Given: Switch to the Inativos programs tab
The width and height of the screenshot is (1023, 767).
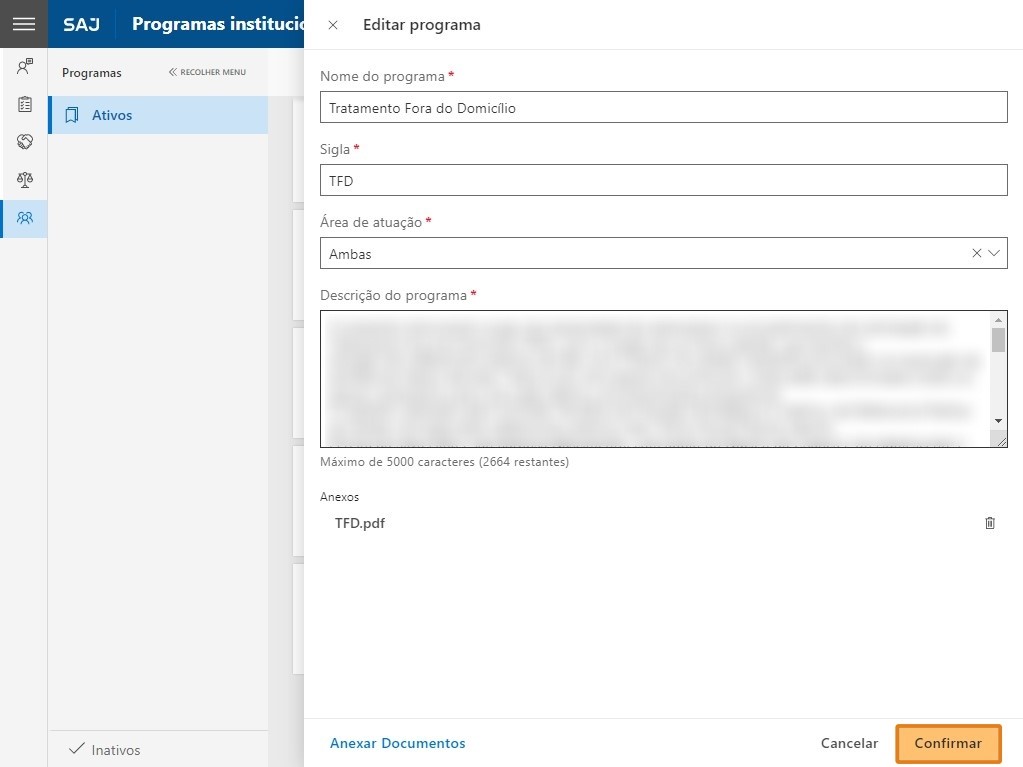Looking at the screenshot, I should (158, 749).
